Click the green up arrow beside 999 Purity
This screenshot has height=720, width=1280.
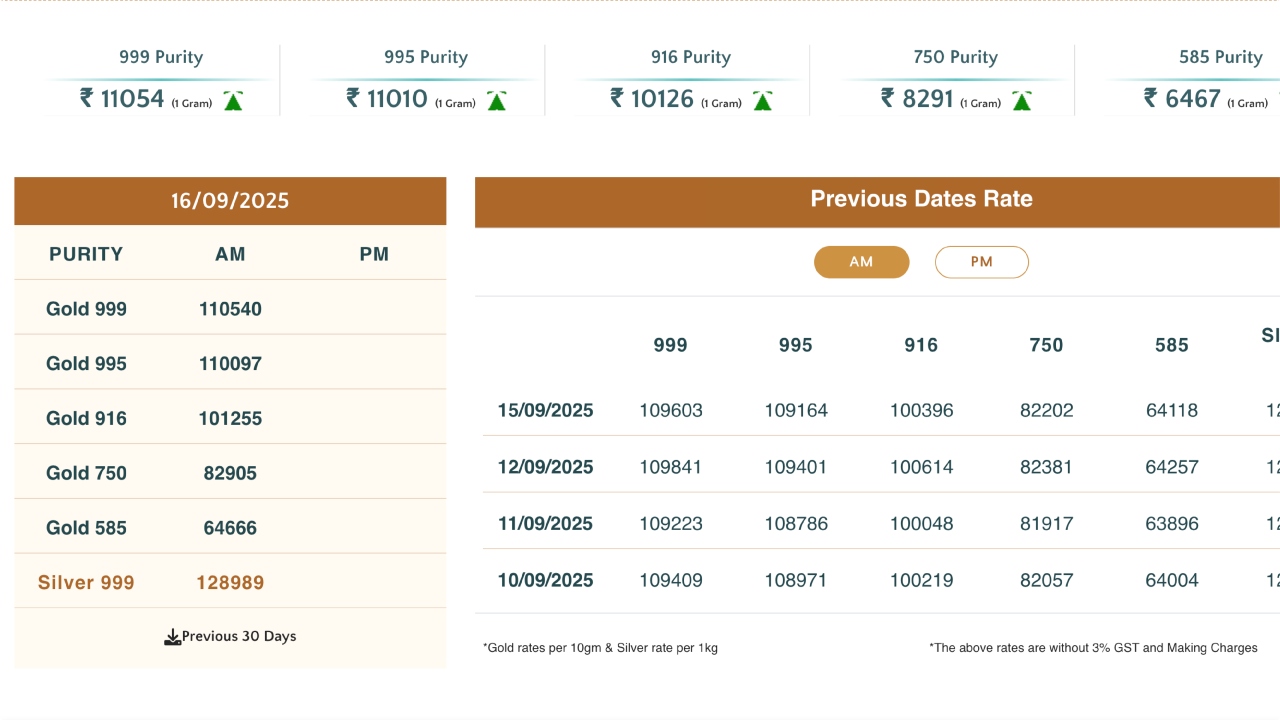[233, 100]
